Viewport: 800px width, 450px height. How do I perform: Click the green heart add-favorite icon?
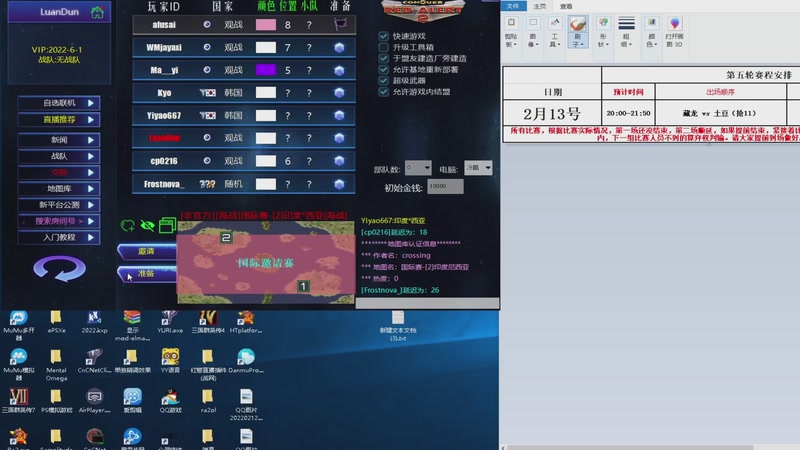point(128,225)
